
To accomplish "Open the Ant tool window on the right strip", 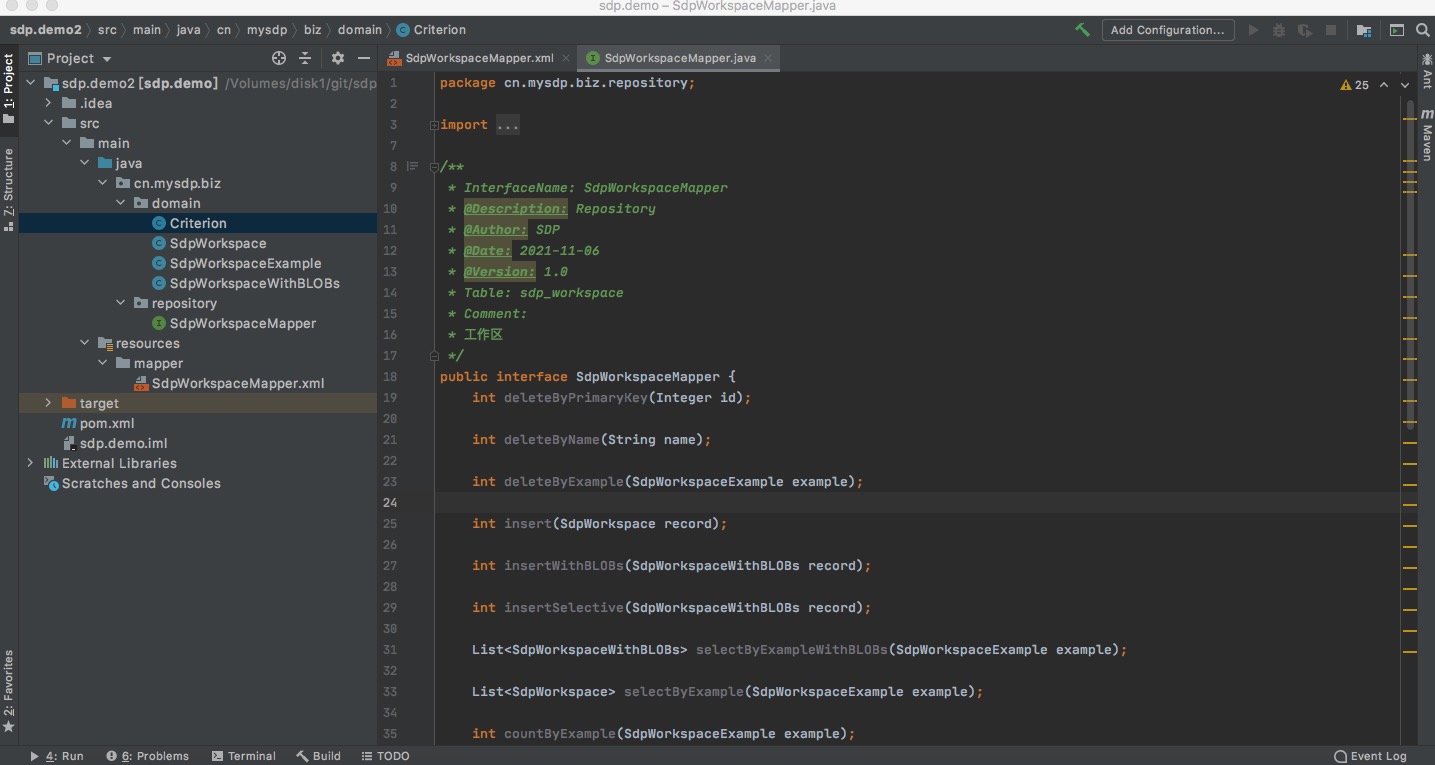I will [1427, 70].
